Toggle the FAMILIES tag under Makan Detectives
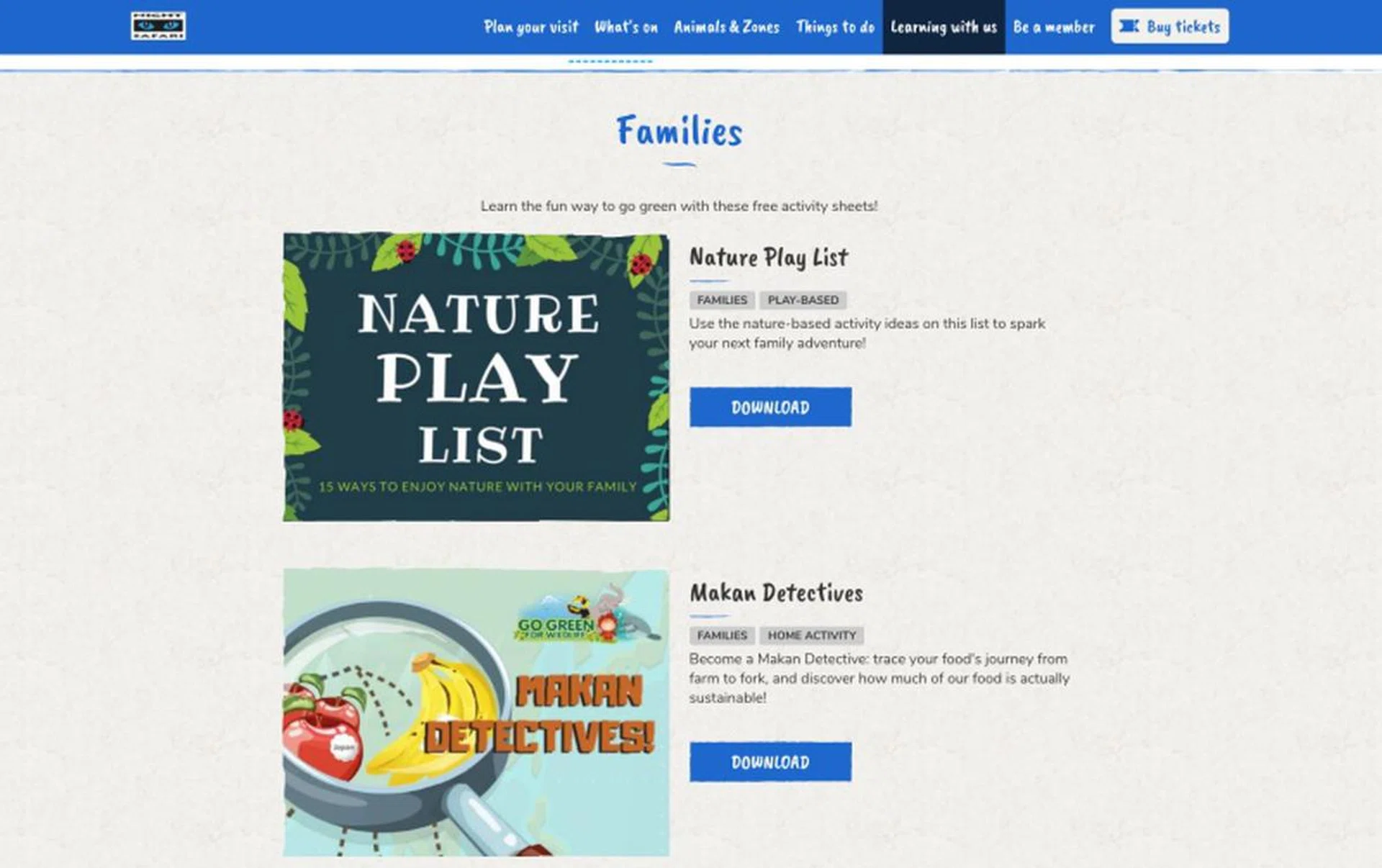 [722, 636]
